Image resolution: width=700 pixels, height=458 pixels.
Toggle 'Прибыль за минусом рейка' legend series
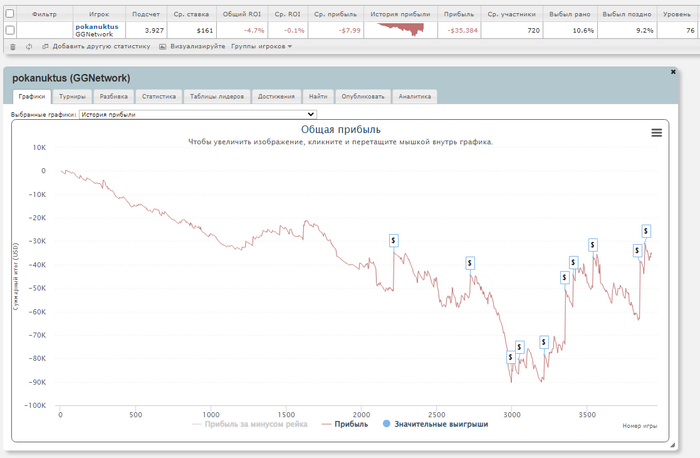(x=250, y=424)
